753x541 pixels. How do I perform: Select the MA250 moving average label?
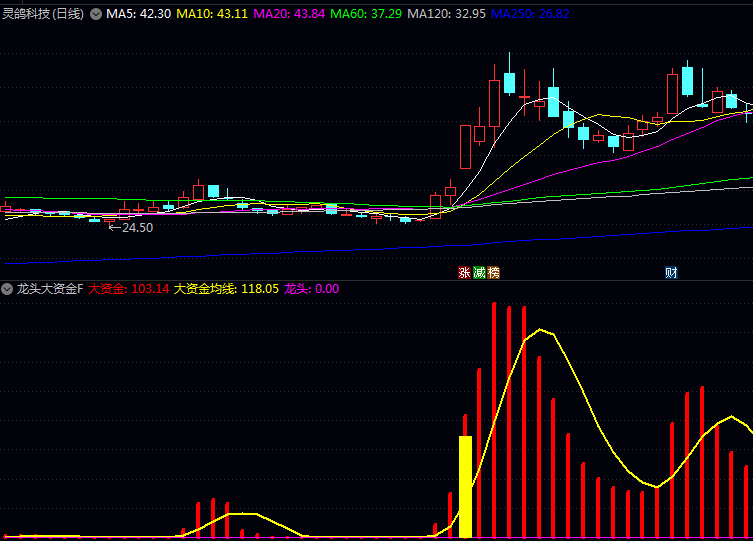530,14
